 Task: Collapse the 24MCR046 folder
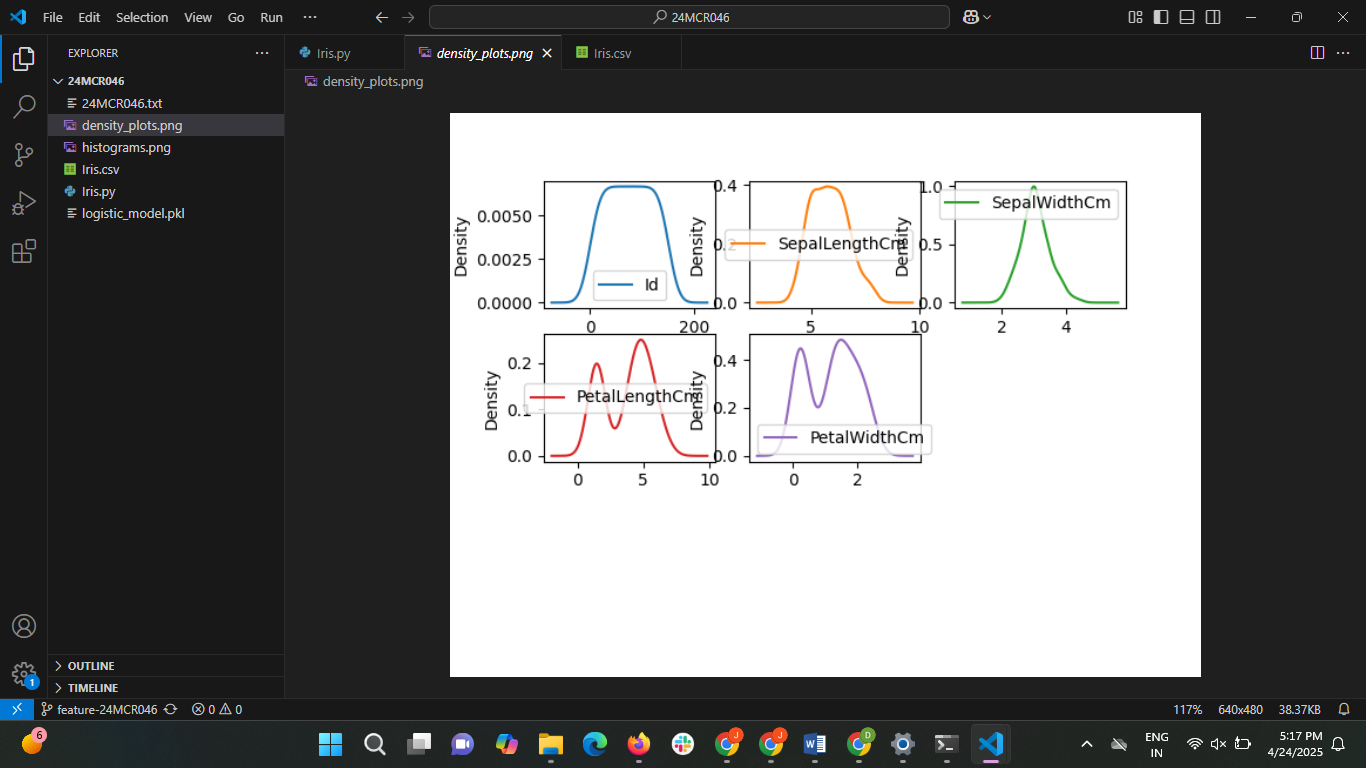pyautogui.click(x=166, y=81)
